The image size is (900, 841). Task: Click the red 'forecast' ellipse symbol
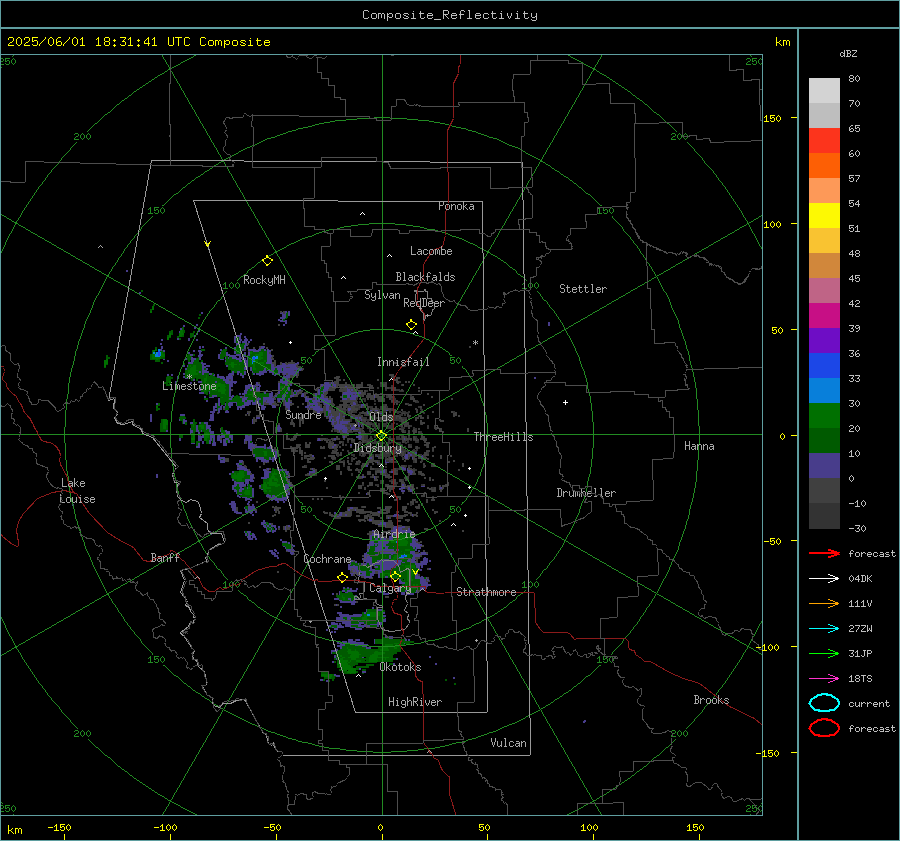click(824, 728)
